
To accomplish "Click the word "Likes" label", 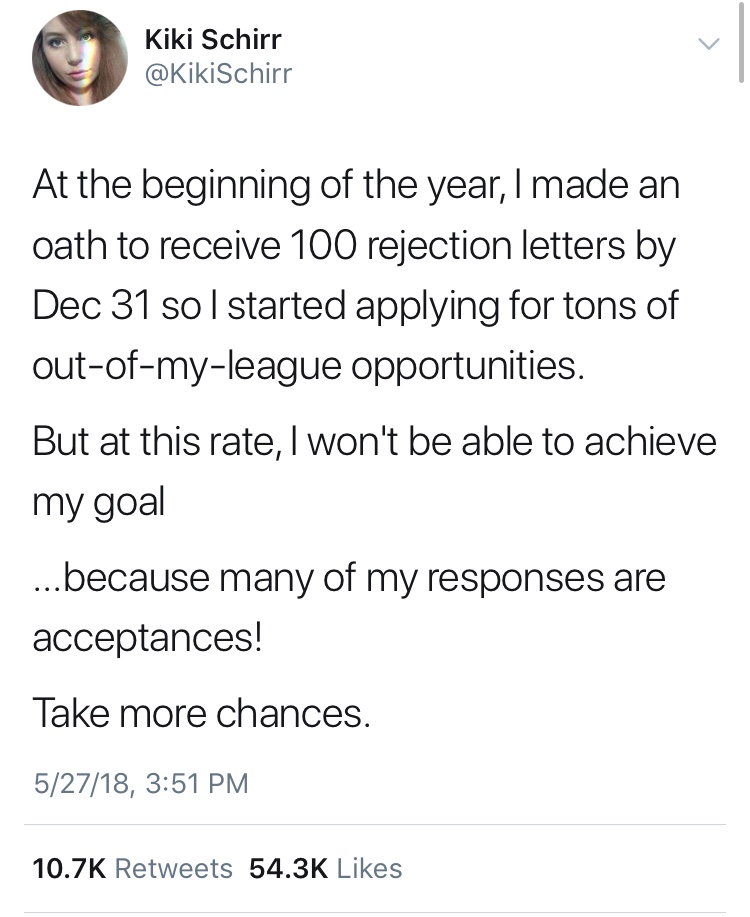I will (369, 868).
